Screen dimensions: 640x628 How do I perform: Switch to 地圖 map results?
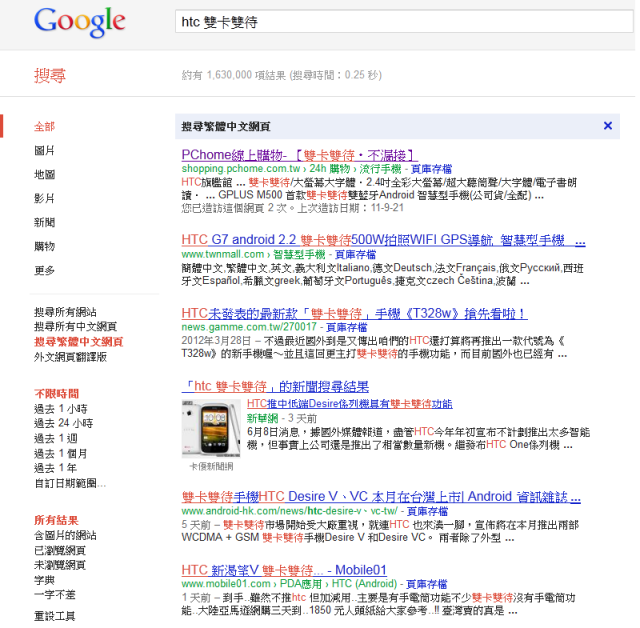(44, 175)
